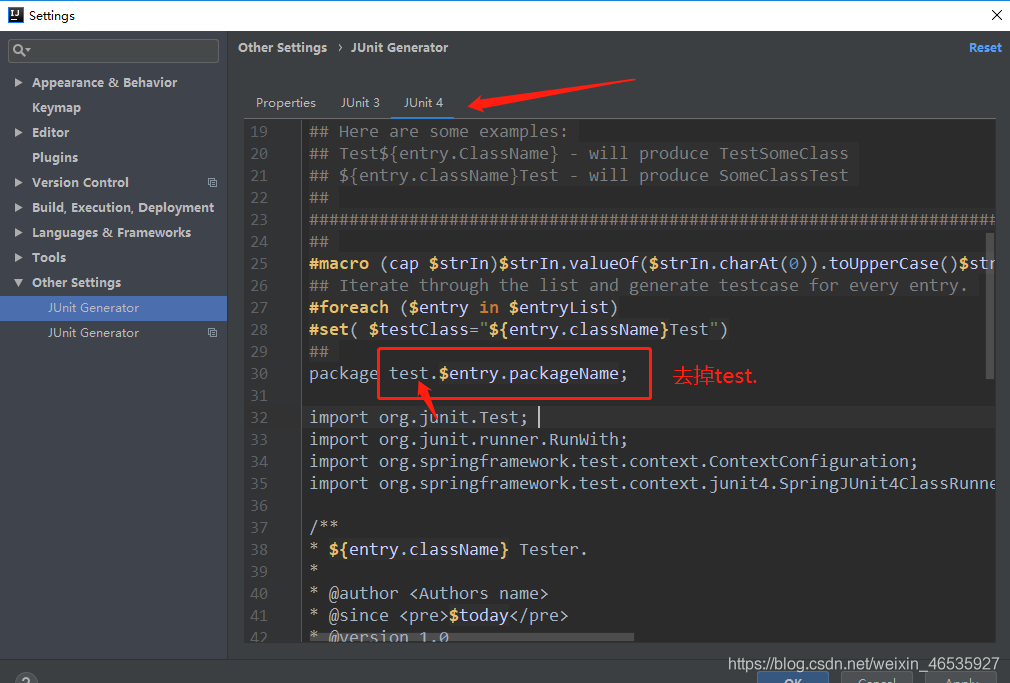Open the Plugins settings page
1010x683 pixels.
55,158
